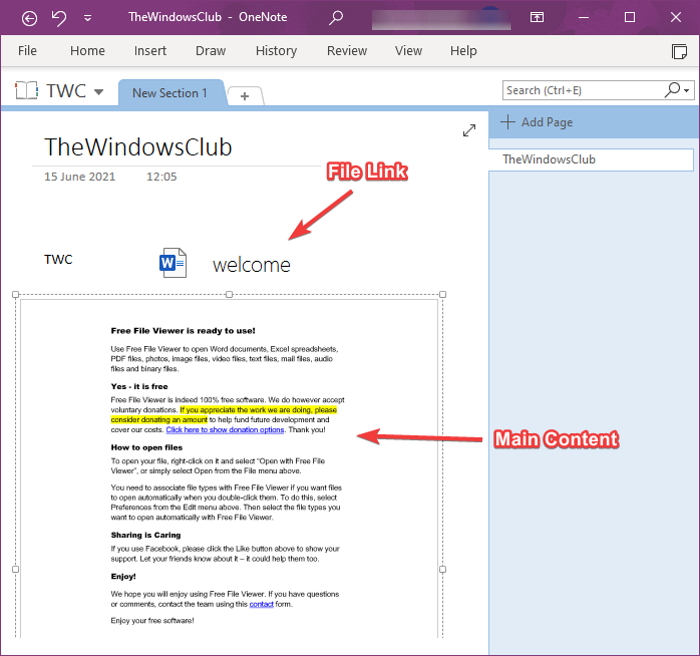The image size is (700, 656).
Task: Click 'Free File Viewer is ready to use!' heading
Action: coord(183,331)
